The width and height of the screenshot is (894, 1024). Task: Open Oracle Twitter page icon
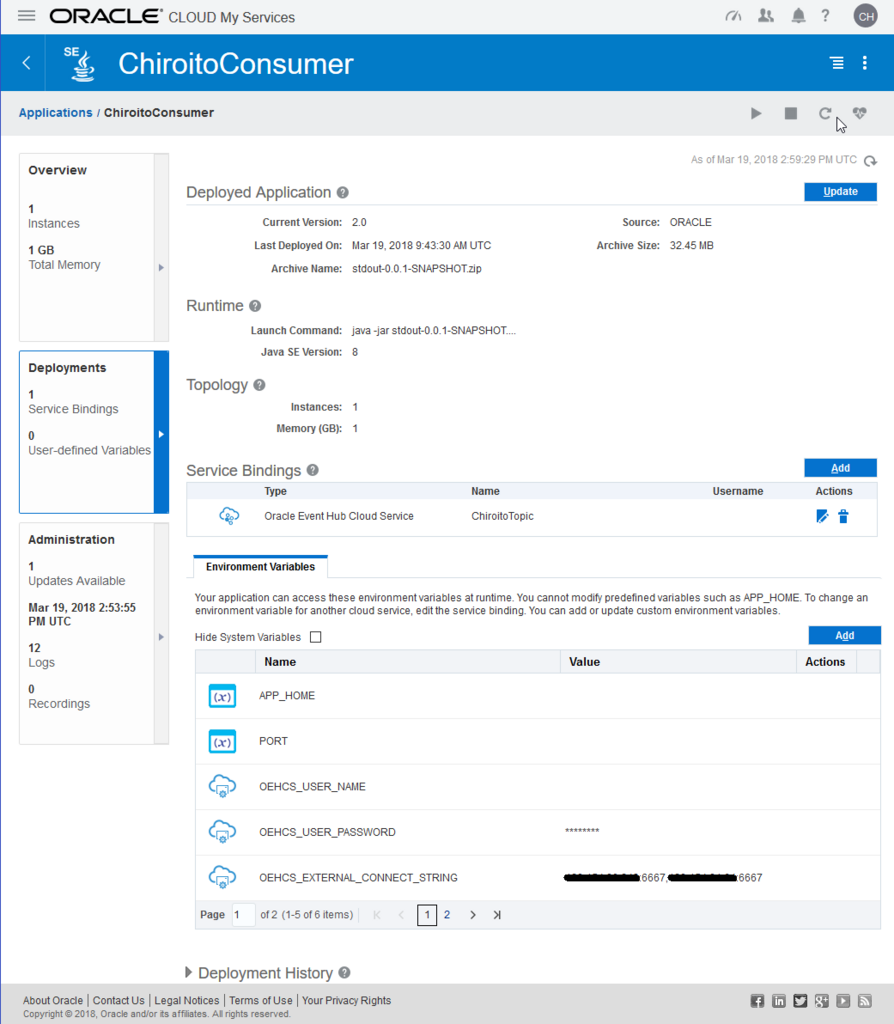(x=801, y=1001)
